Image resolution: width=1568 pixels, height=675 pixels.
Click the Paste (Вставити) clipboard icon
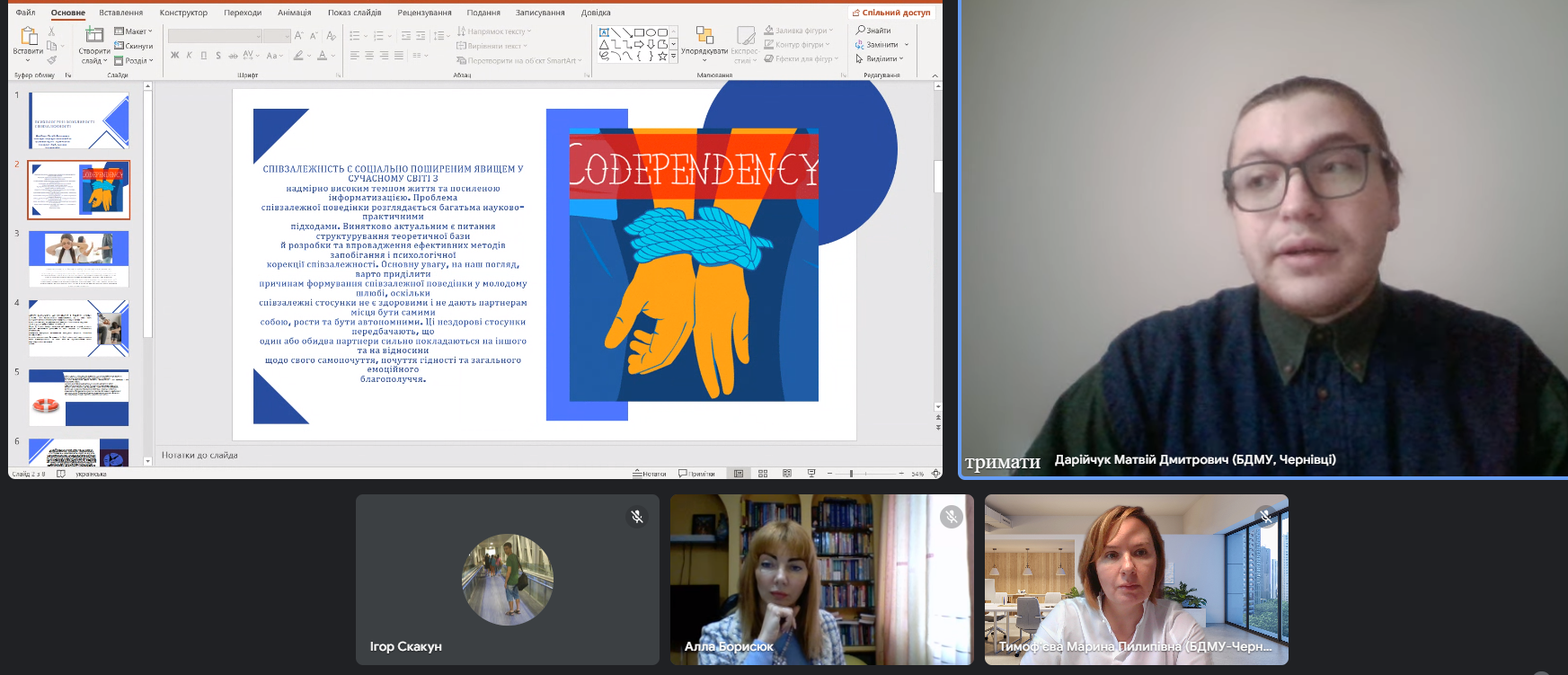28,36
